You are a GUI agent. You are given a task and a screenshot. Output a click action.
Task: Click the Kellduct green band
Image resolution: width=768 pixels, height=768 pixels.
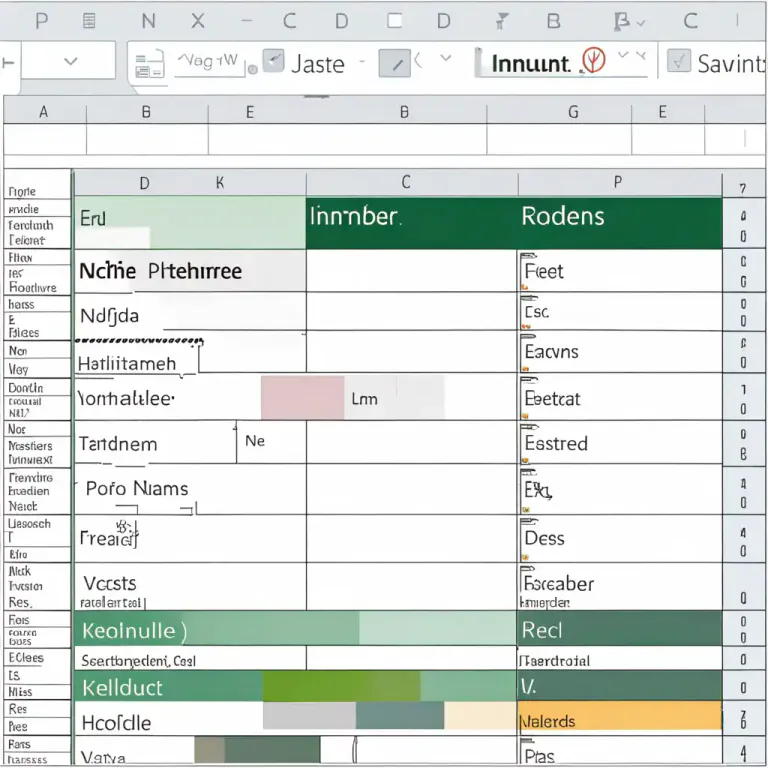[x=295, y=686]
